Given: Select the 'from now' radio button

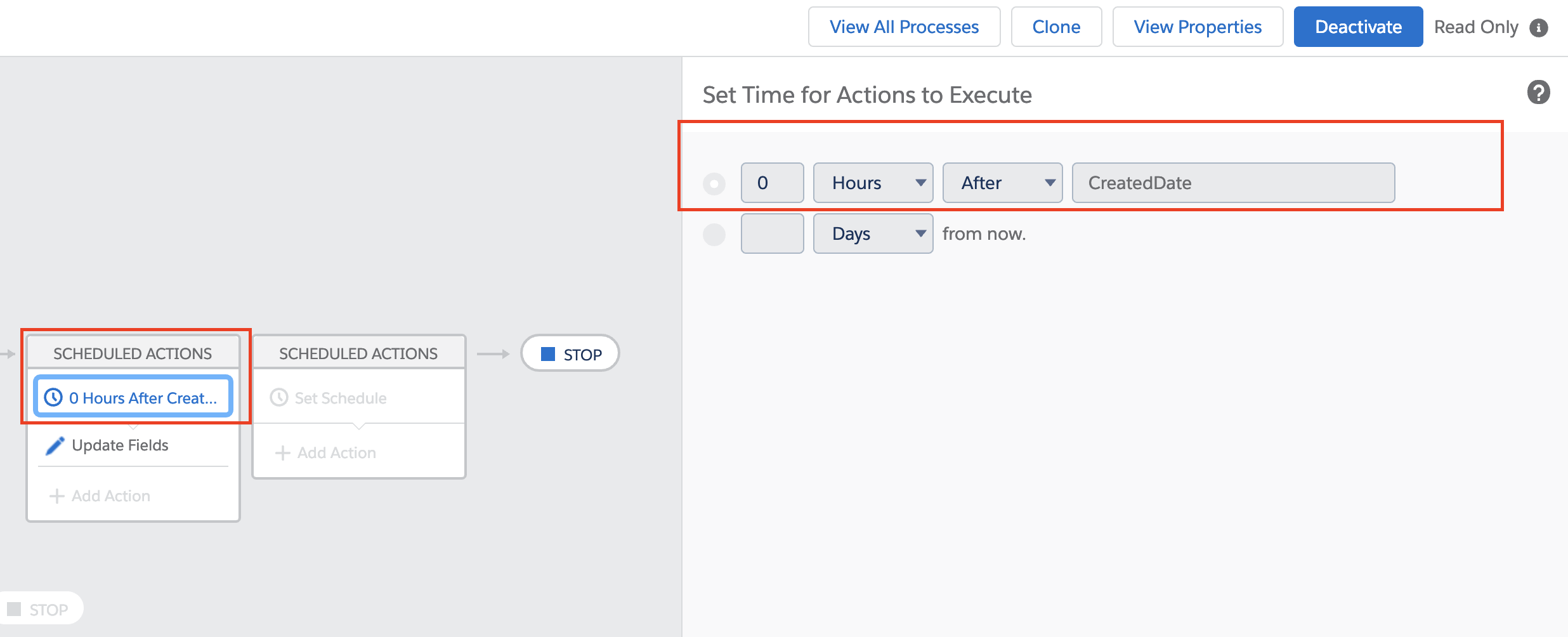Looking at the screenshot, I should click(x=714, y=234).
